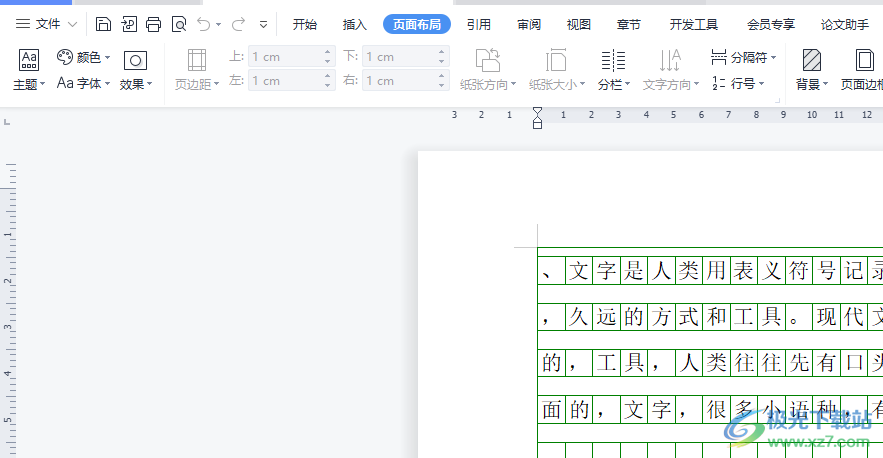The image size is (883, 458).
Task: Click the character 现 in second row
Action: (x=826, y=317)
